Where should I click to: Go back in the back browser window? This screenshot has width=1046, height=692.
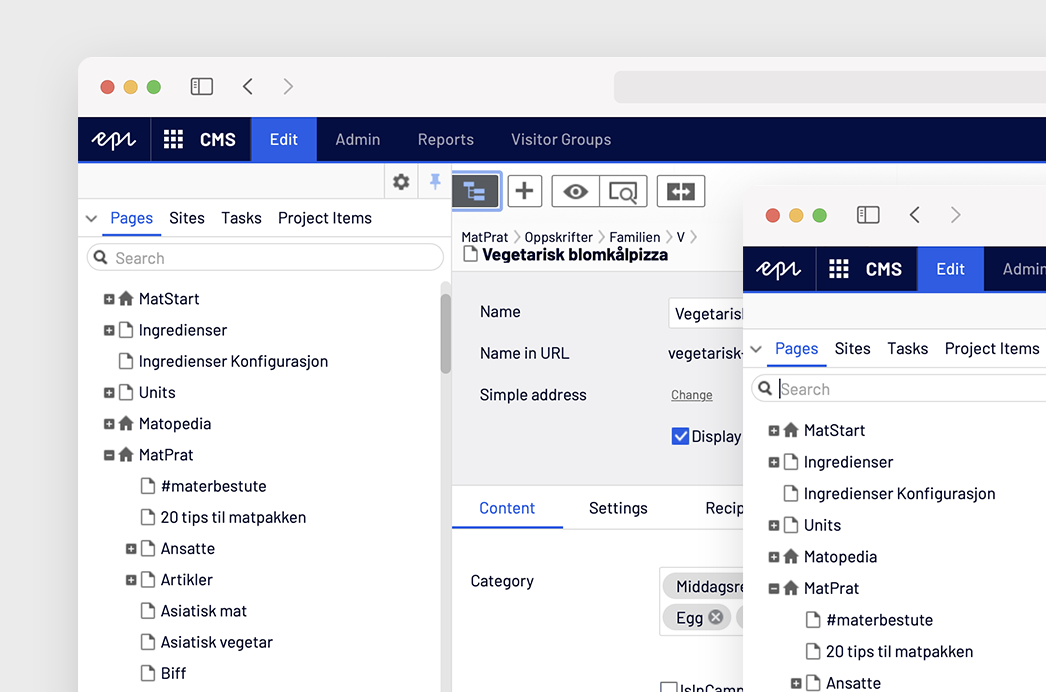(247, 86)
